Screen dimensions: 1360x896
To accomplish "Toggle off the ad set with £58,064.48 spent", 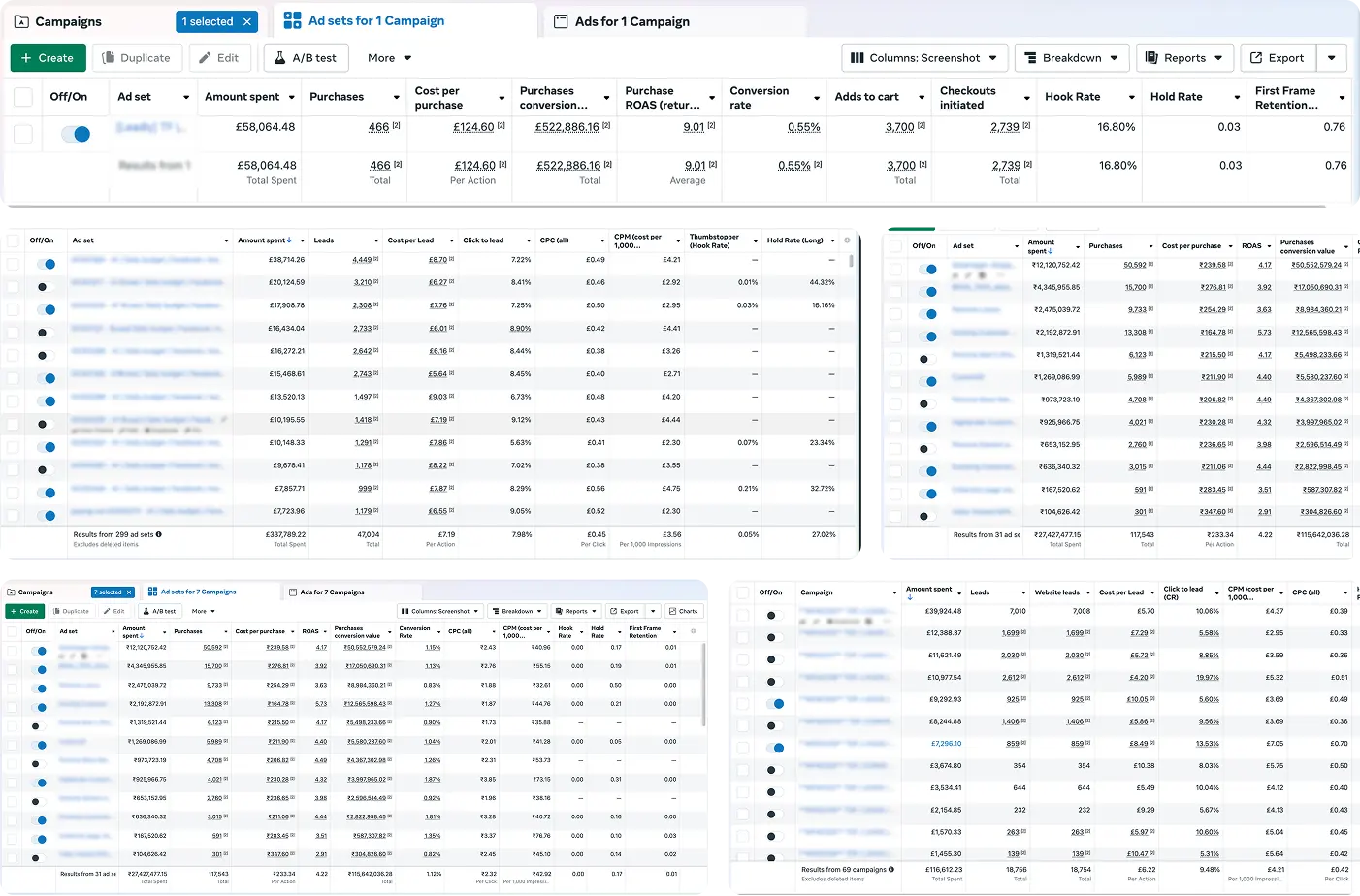I will pyautogui.click(x=76, y=134).
